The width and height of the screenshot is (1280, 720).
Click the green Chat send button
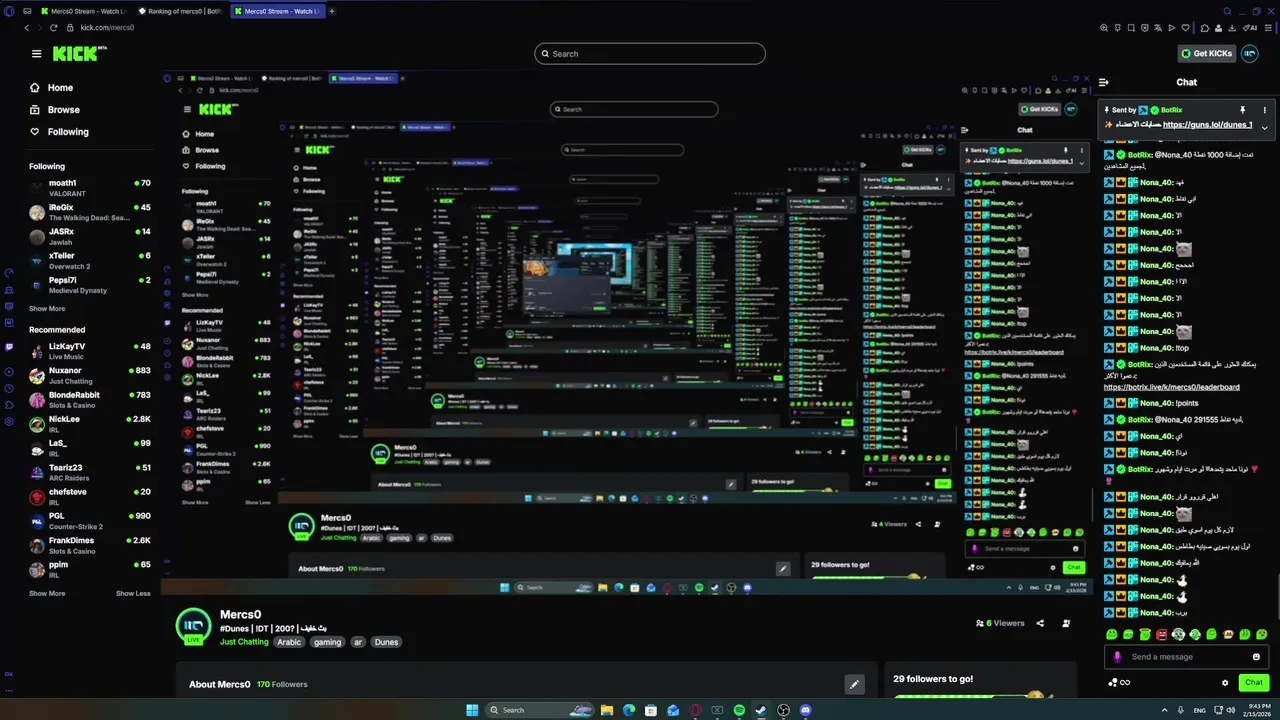click(x=1254, y=683)
